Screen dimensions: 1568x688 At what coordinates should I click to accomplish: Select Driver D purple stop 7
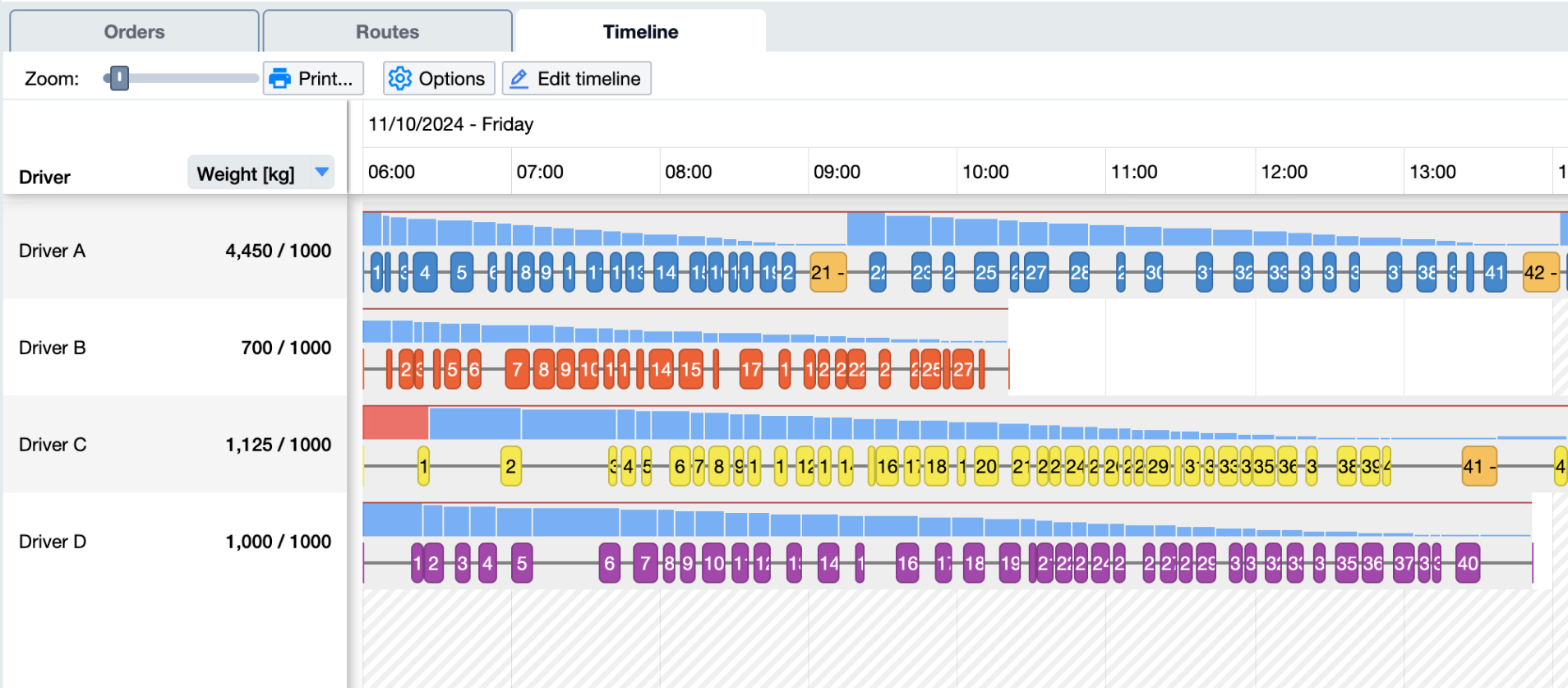tap(645, 563)
